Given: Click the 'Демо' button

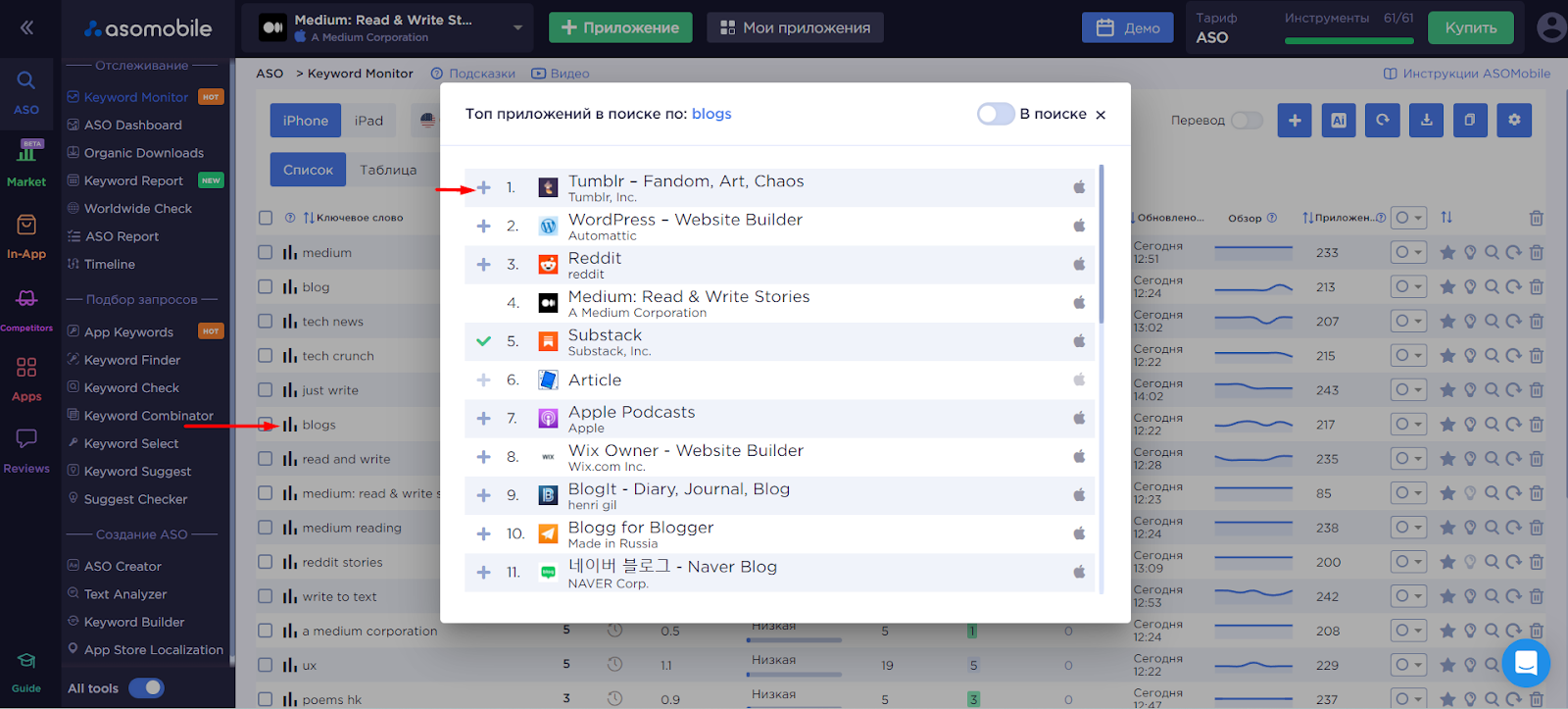Looking at the screenshot, I should click(1128, 27).
